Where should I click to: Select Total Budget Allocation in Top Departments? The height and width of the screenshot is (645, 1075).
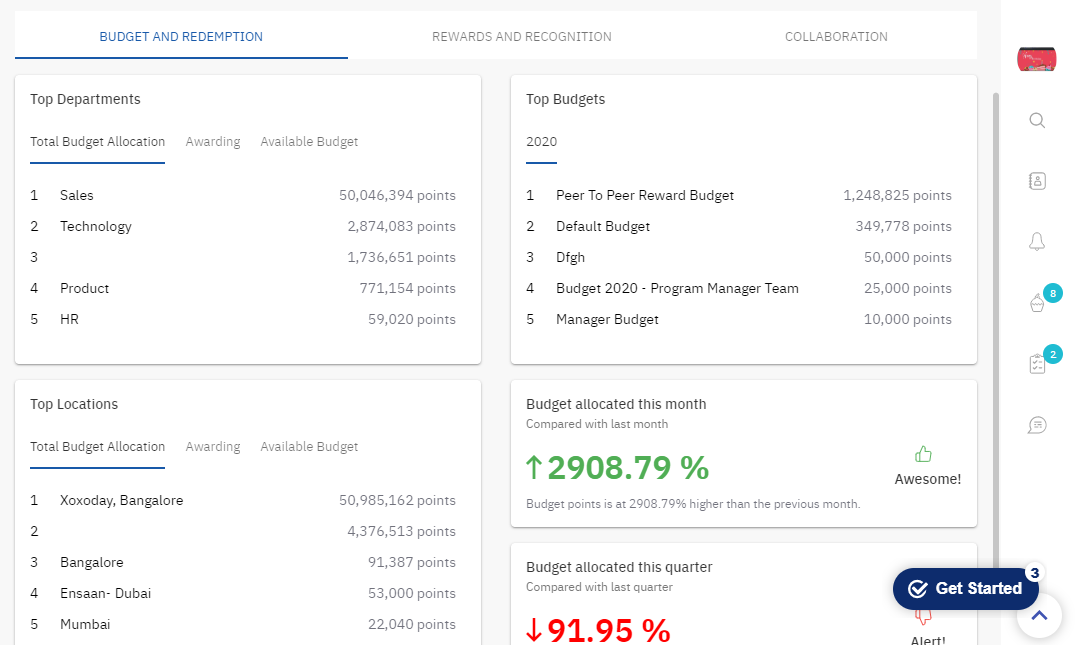[x=97, y=142]
